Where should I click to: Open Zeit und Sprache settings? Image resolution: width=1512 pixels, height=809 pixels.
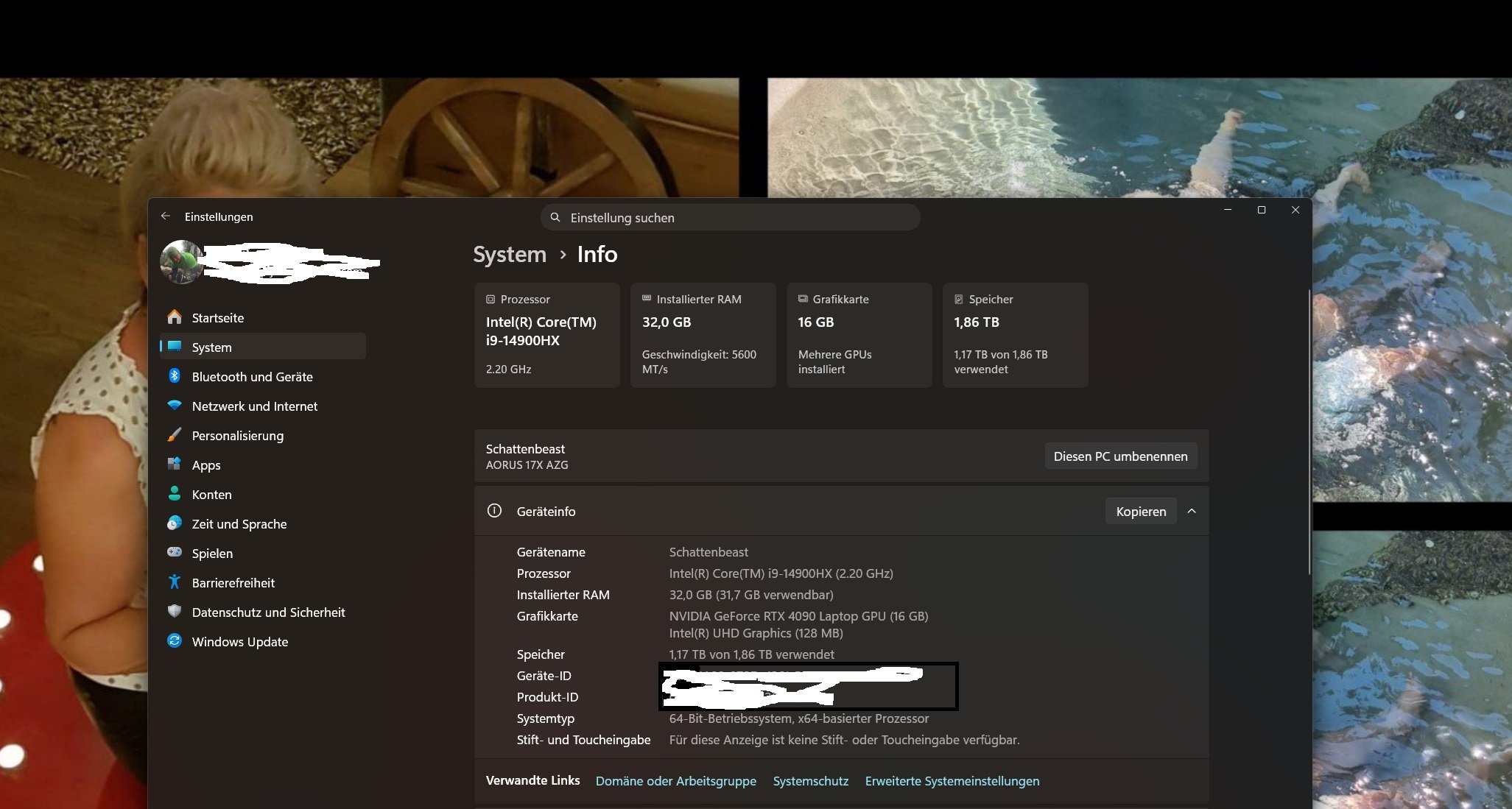263,523
